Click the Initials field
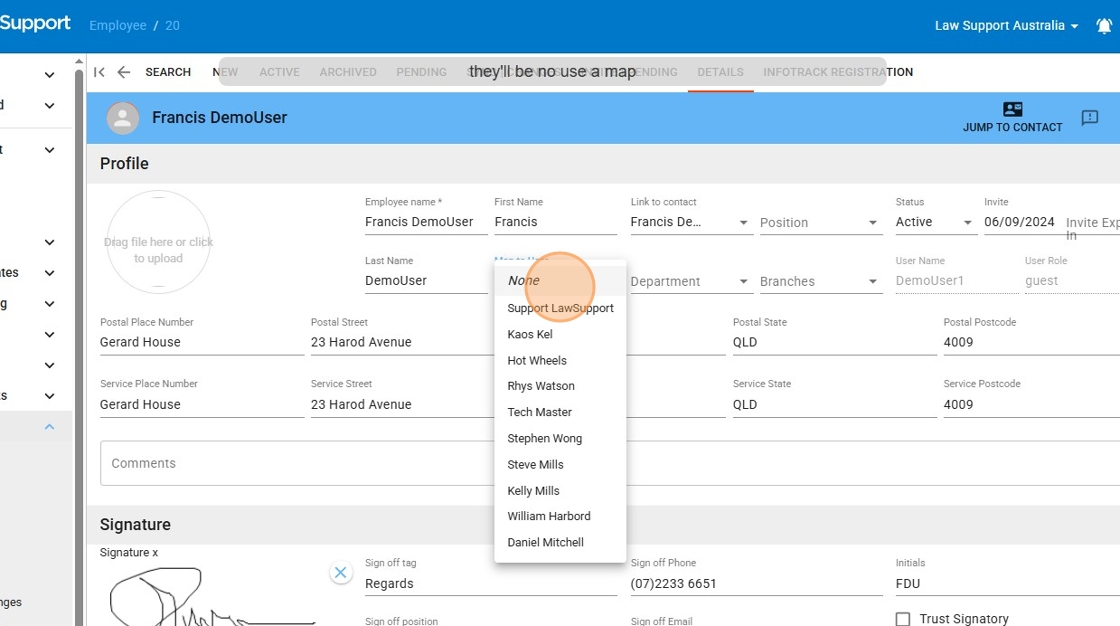Viewport: 1120px width, 626px height. tap(1007, 584)
